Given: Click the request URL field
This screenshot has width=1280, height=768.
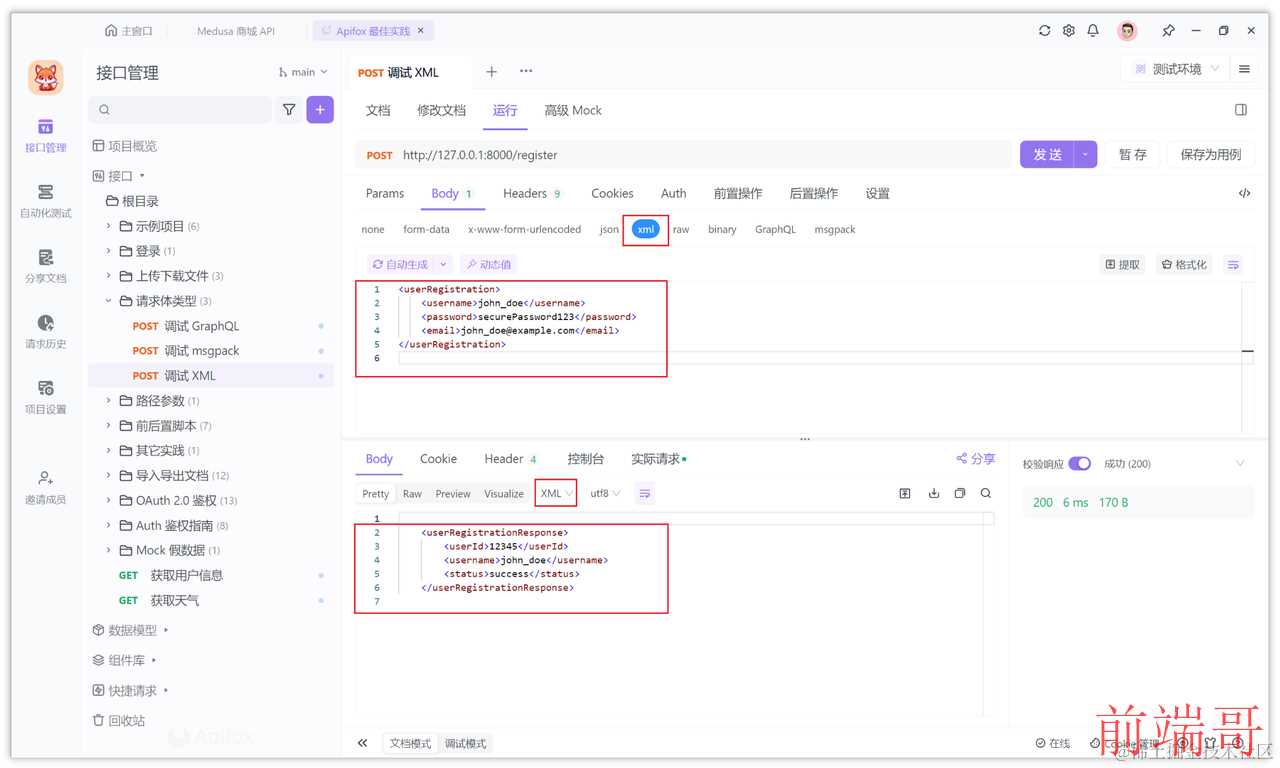Looking at the screenshot, I should (x=683, y=155).
